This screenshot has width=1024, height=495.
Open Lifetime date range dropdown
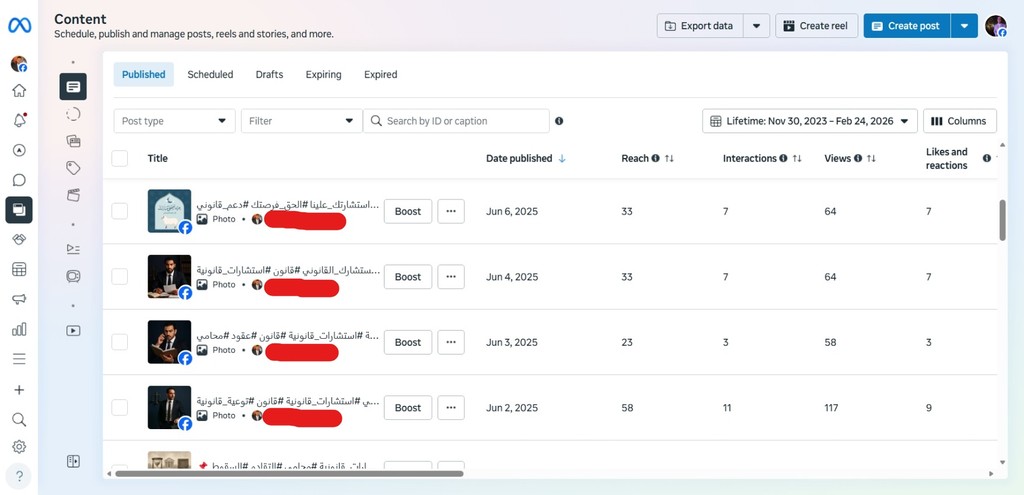click(x=810, y=121)
